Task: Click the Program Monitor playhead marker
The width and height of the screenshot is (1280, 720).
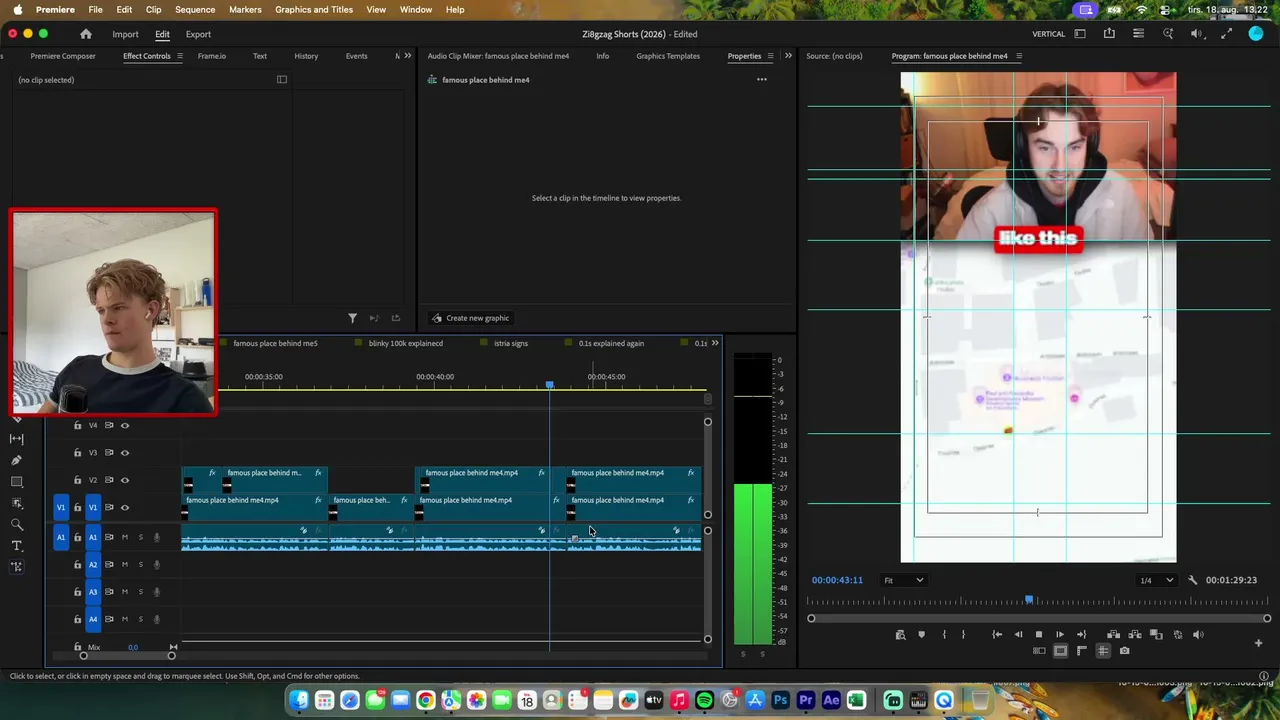Action: point(1029,600)
